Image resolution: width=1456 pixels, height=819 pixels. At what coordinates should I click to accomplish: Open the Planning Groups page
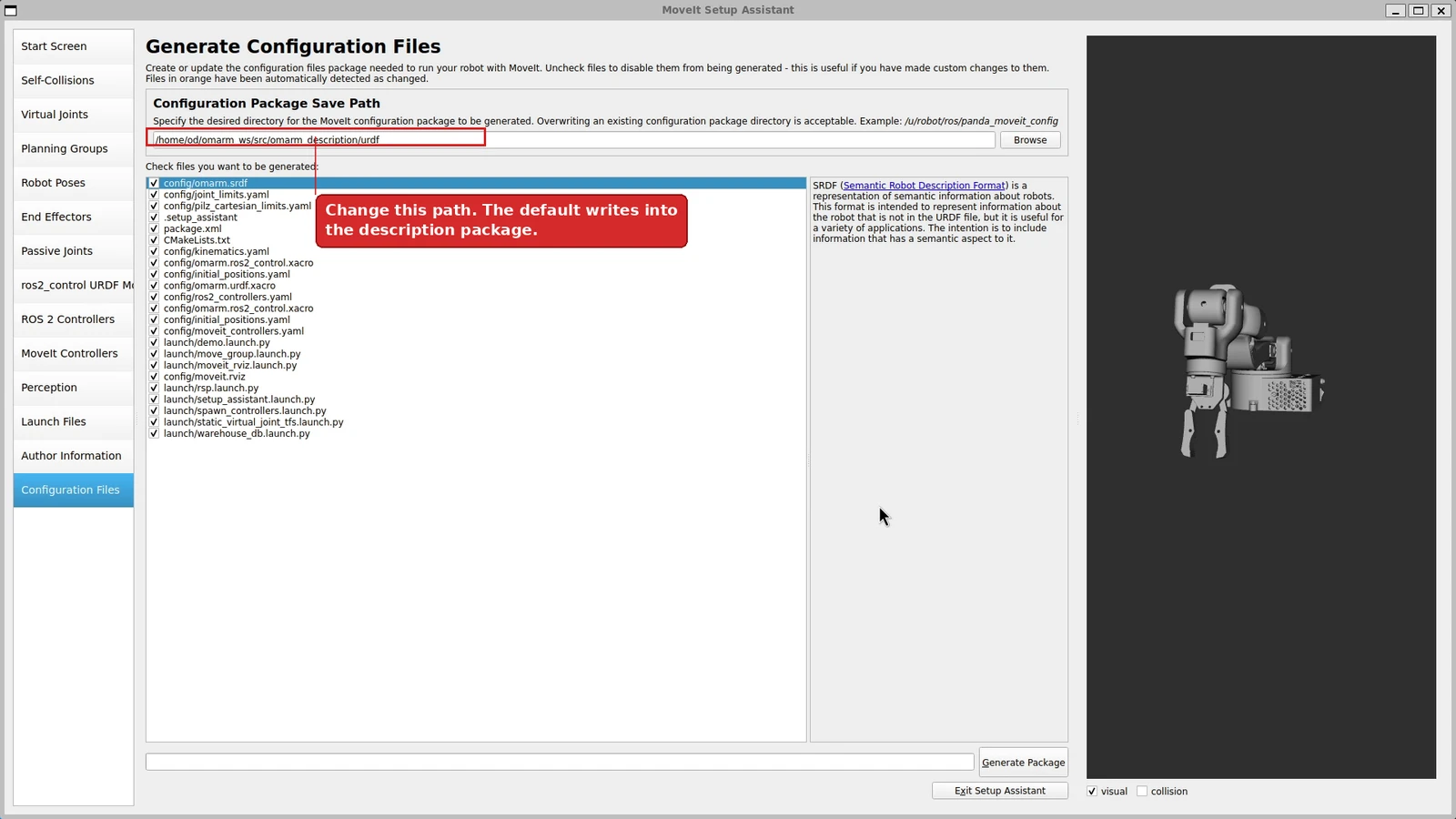pos(73,148)
